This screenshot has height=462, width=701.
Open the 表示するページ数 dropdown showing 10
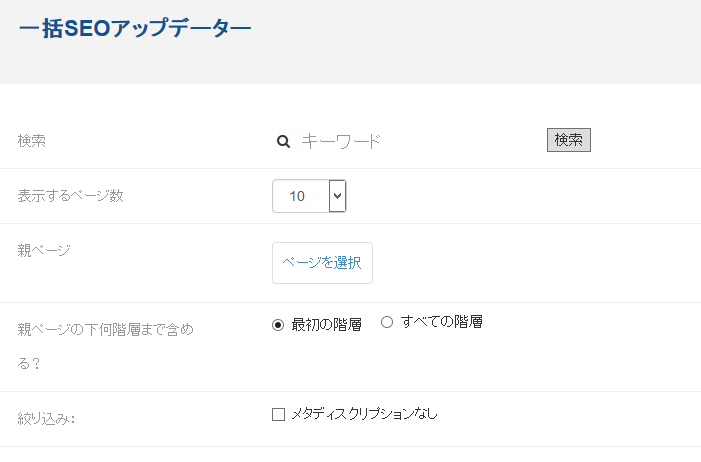[x=309, y=196]
